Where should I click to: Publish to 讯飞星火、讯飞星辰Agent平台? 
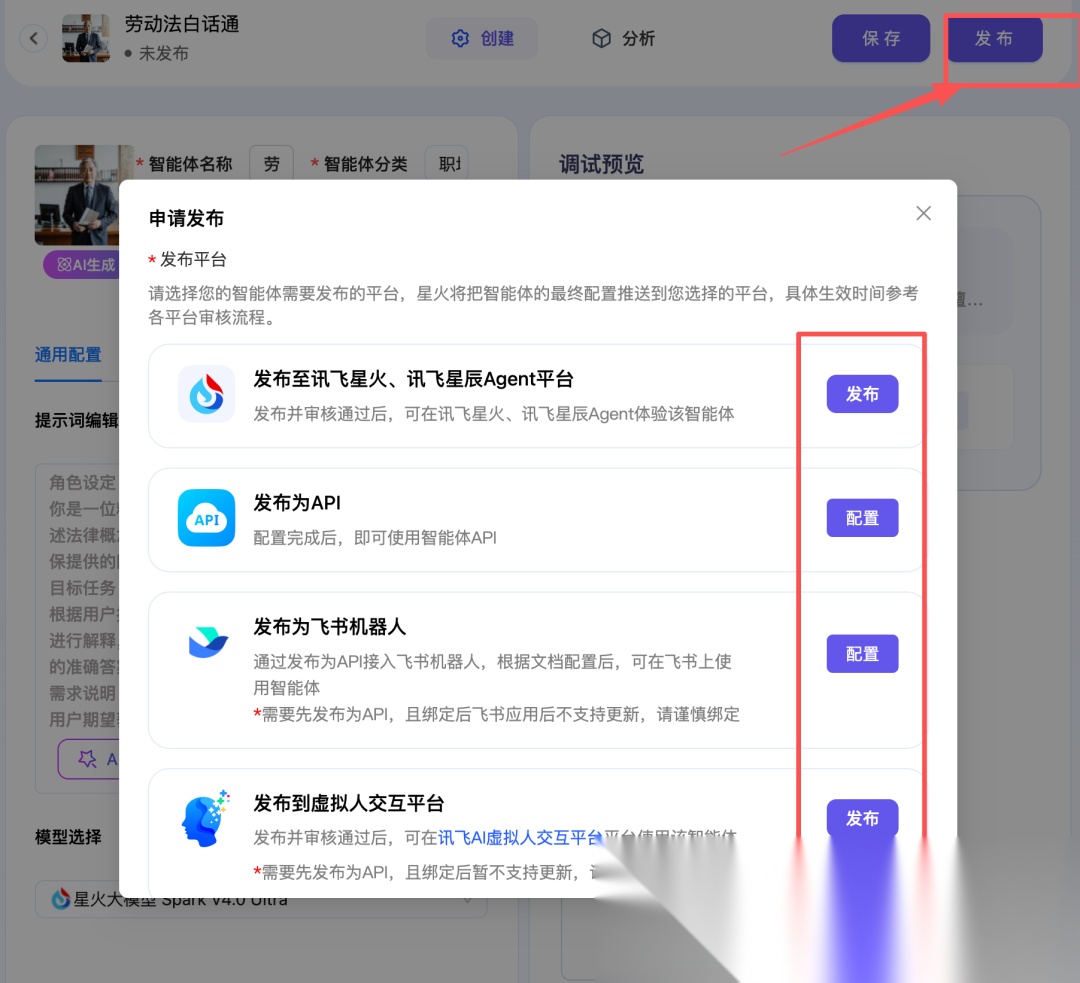[862, 394]
